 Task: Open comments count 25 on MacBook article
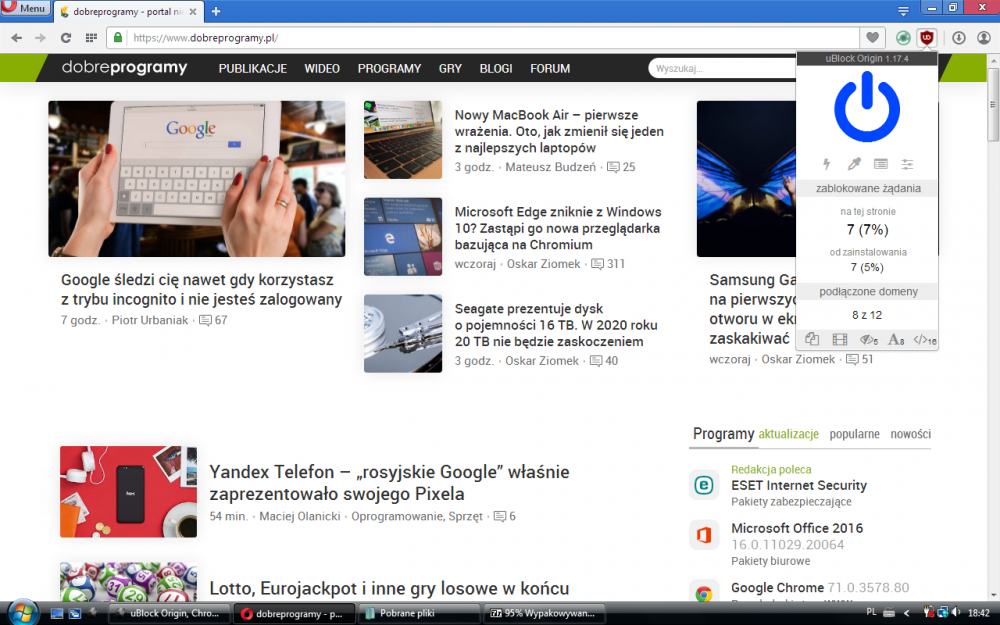coord(621,167)
